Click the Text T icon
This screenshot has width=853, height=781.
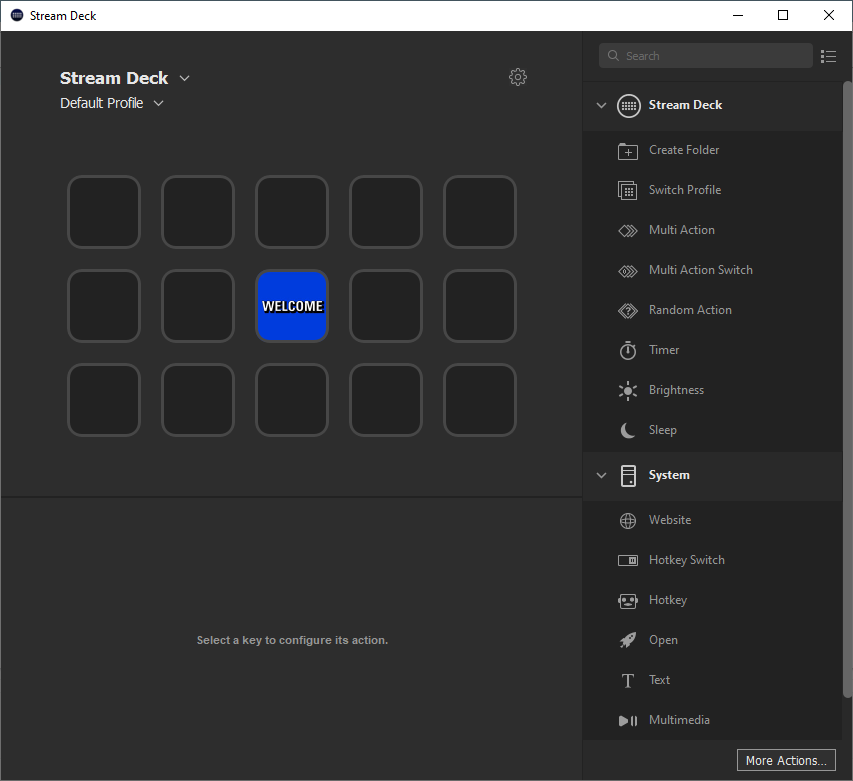click(x=628, y=680)
